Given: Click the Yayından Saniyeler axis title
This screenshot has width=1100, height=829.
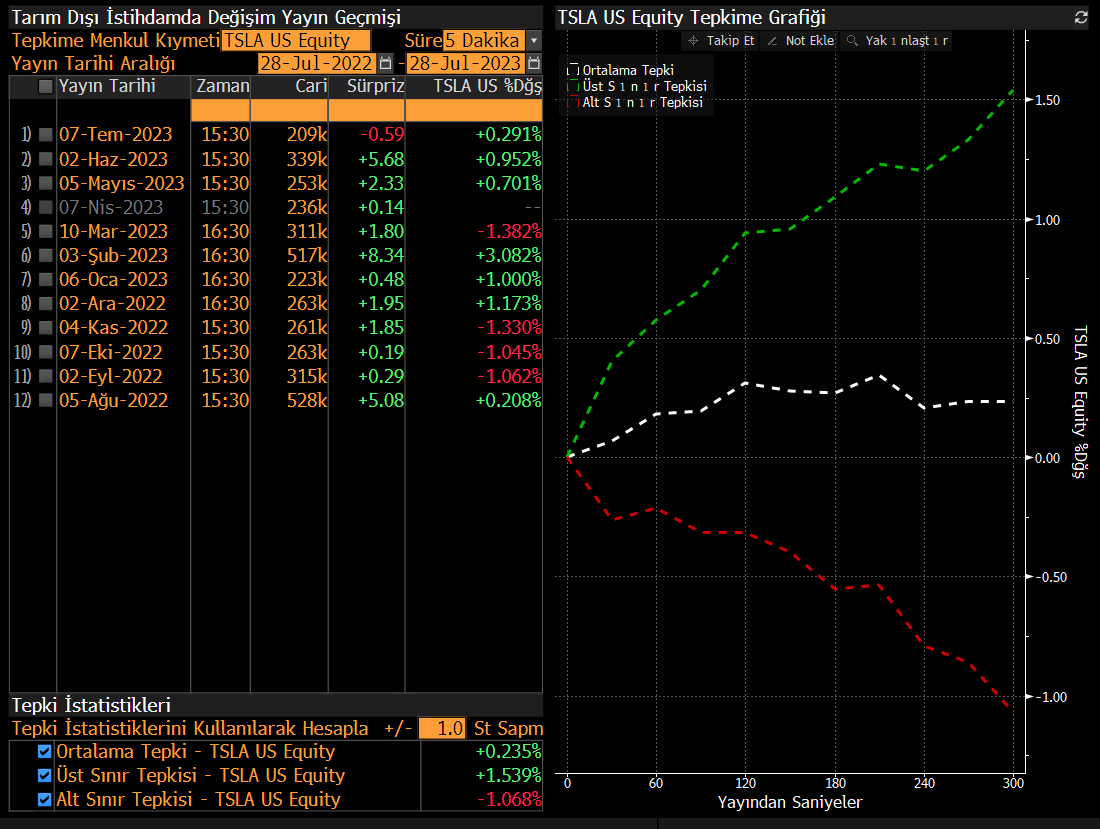Looking at the screenshot, I should (790, 802).
